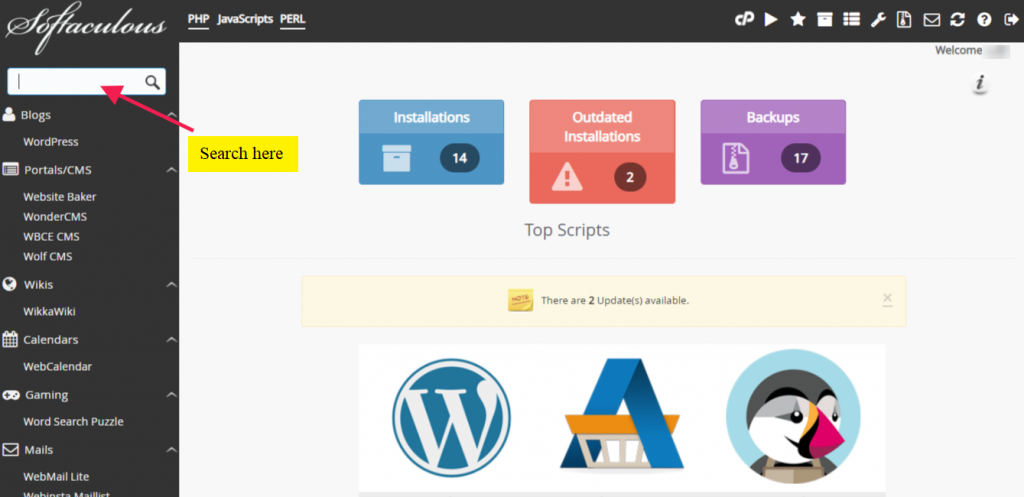Select WonderCMS from the sidebar
1024x497 pixels.
tap(55, 216)
